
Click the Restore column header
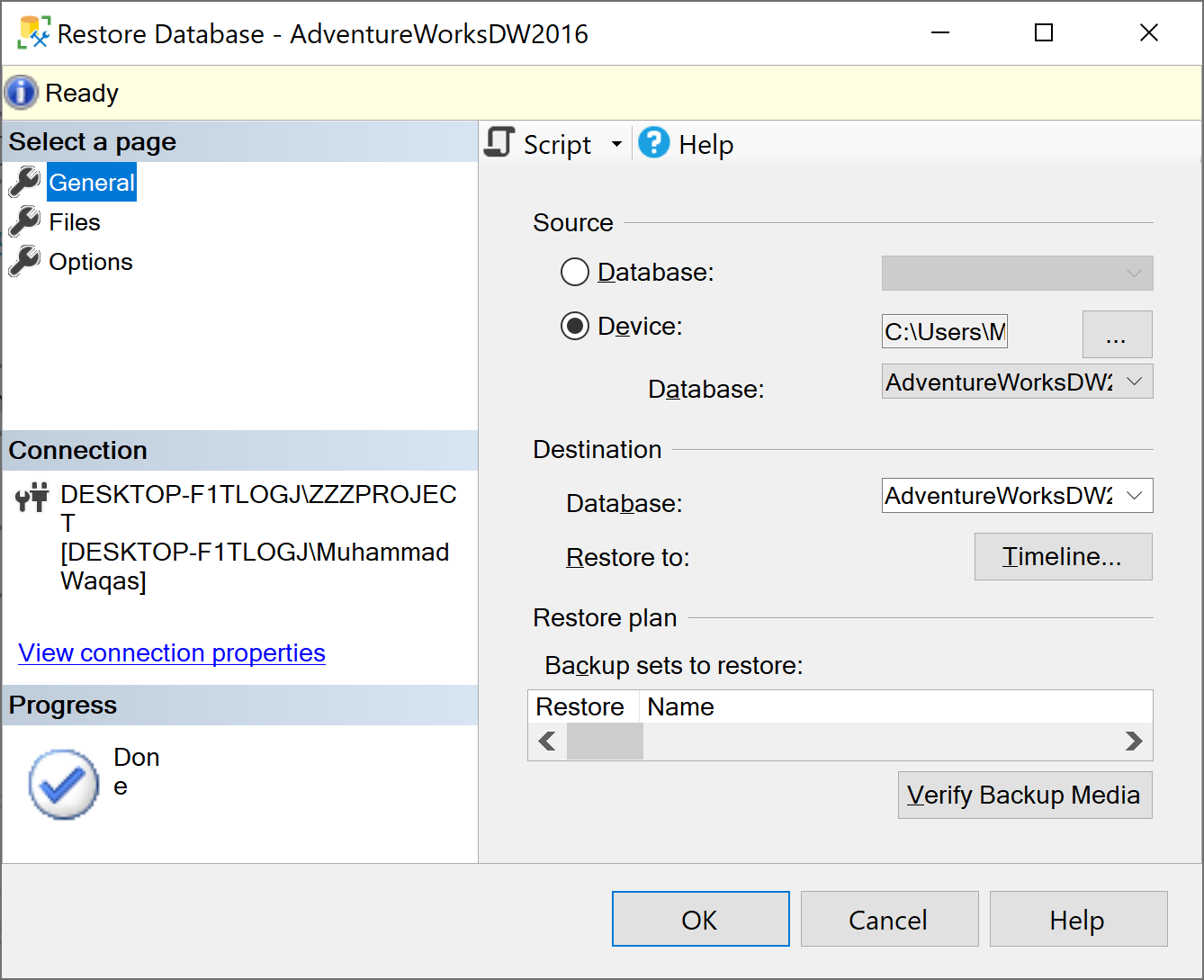(583, 706)
